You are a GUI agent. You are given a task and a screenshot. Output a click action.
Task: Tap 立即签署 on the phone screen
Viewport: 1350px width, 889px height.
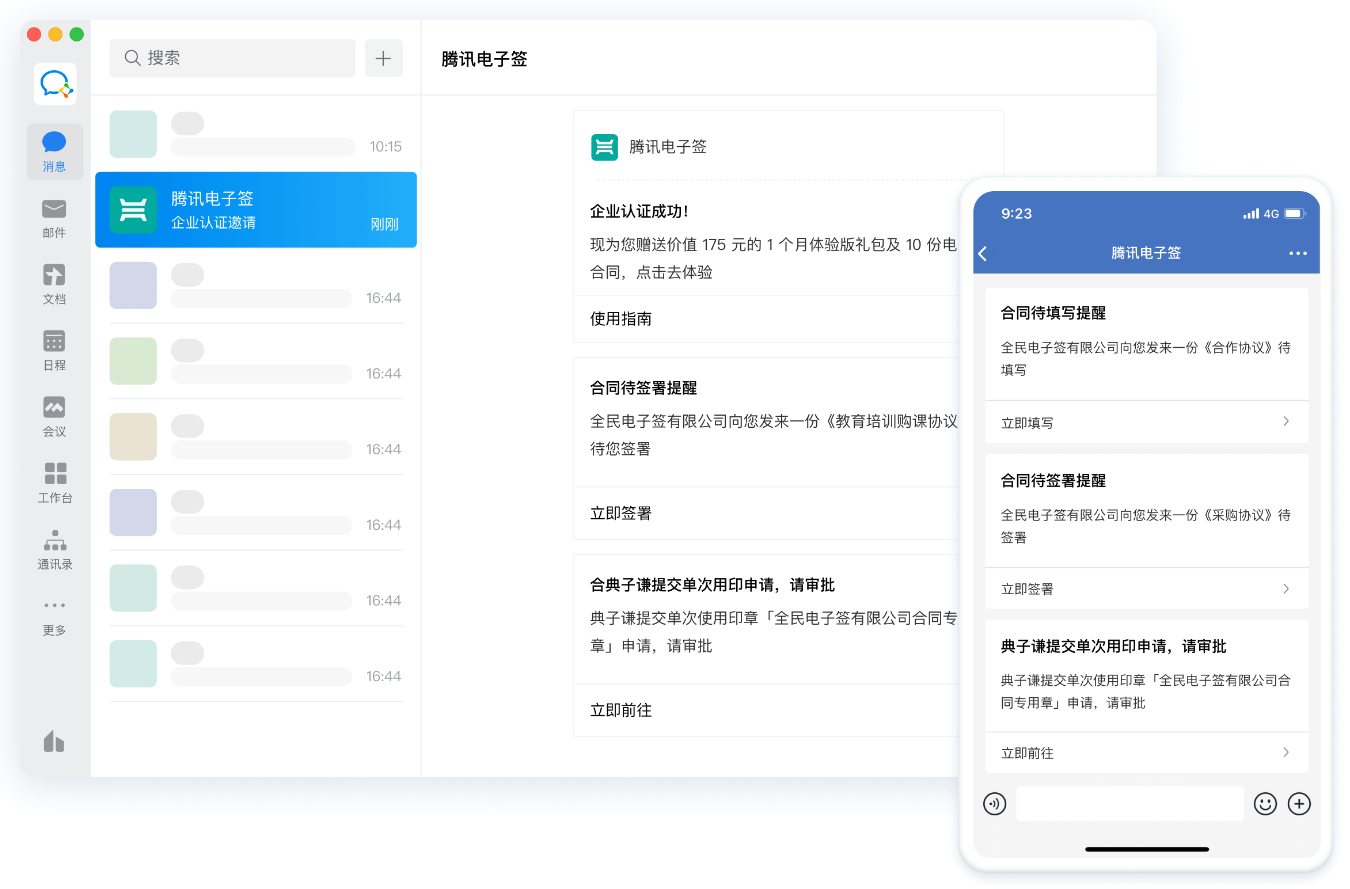(1027, 589)
